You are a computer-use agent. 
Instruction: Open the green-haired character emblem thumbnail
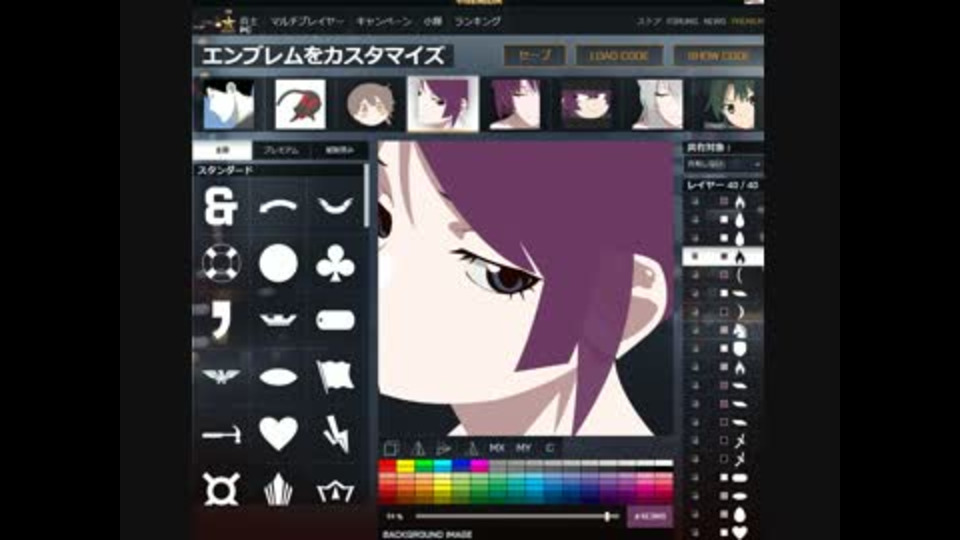pyautogui.click(x=729, y=104)
